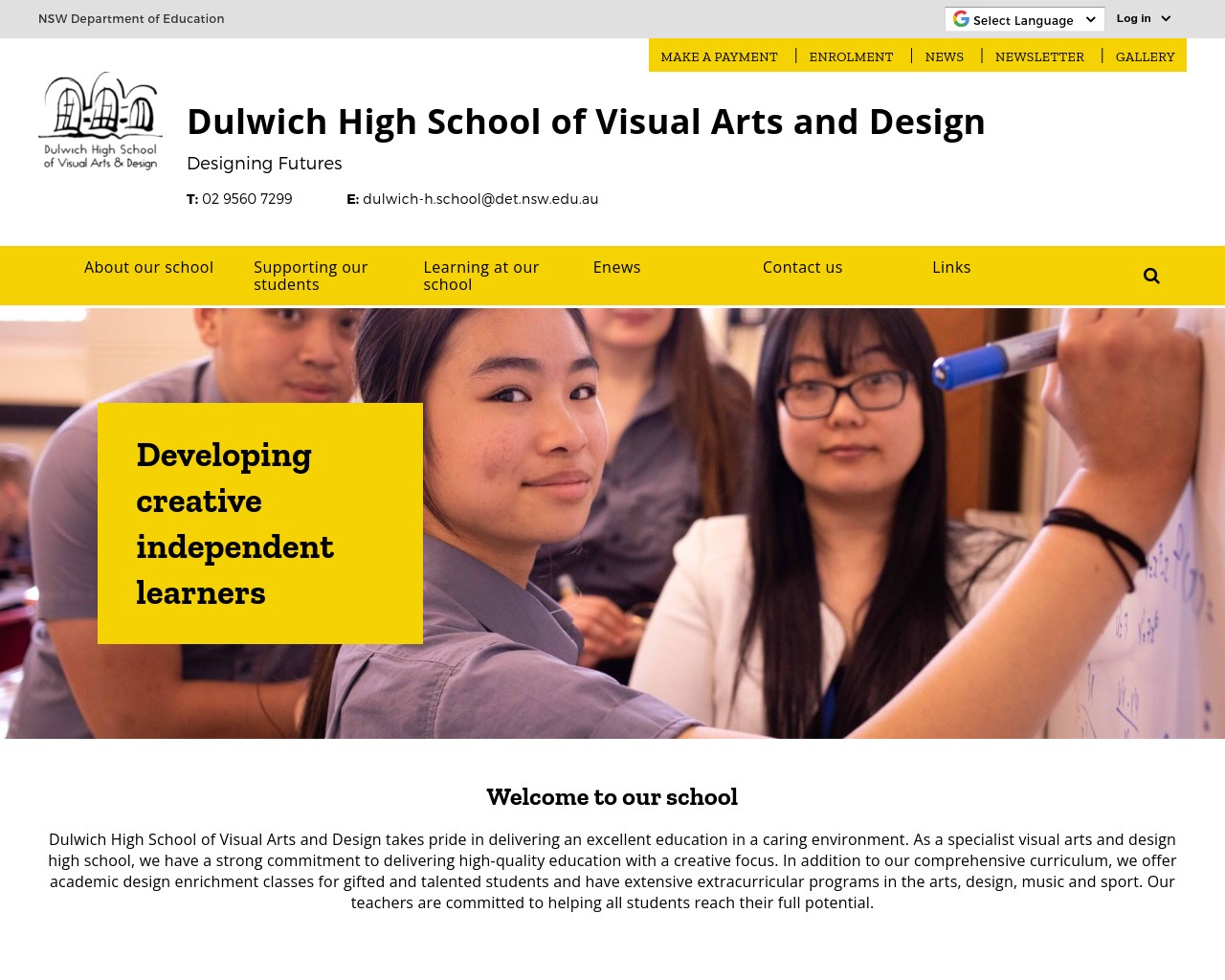Click the Designing Futures tagline
Screen dimensions: 1225x980
(264, 164)
